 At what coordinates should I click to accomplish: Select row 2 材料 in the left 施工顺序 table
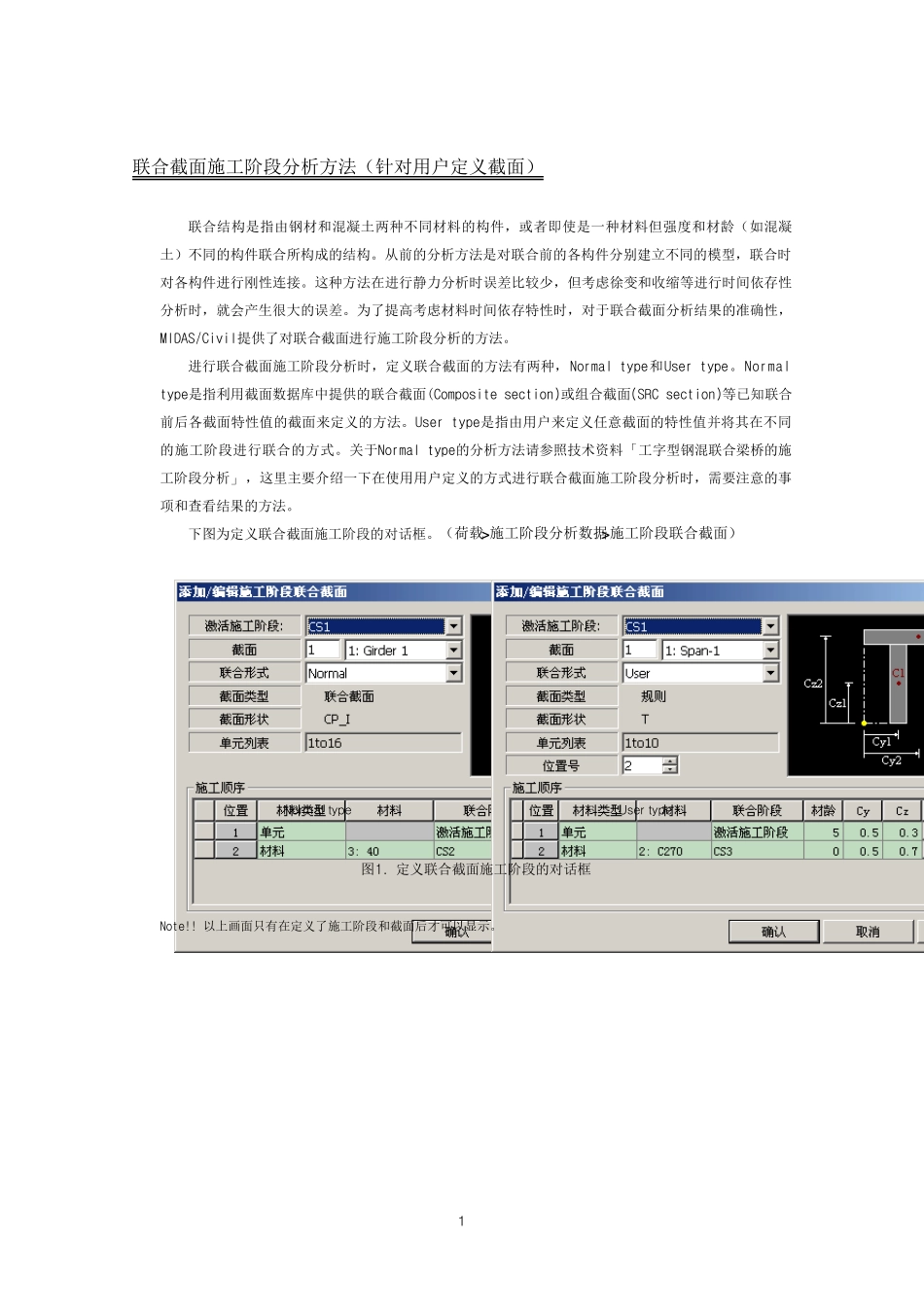click(x=302, y=851)
